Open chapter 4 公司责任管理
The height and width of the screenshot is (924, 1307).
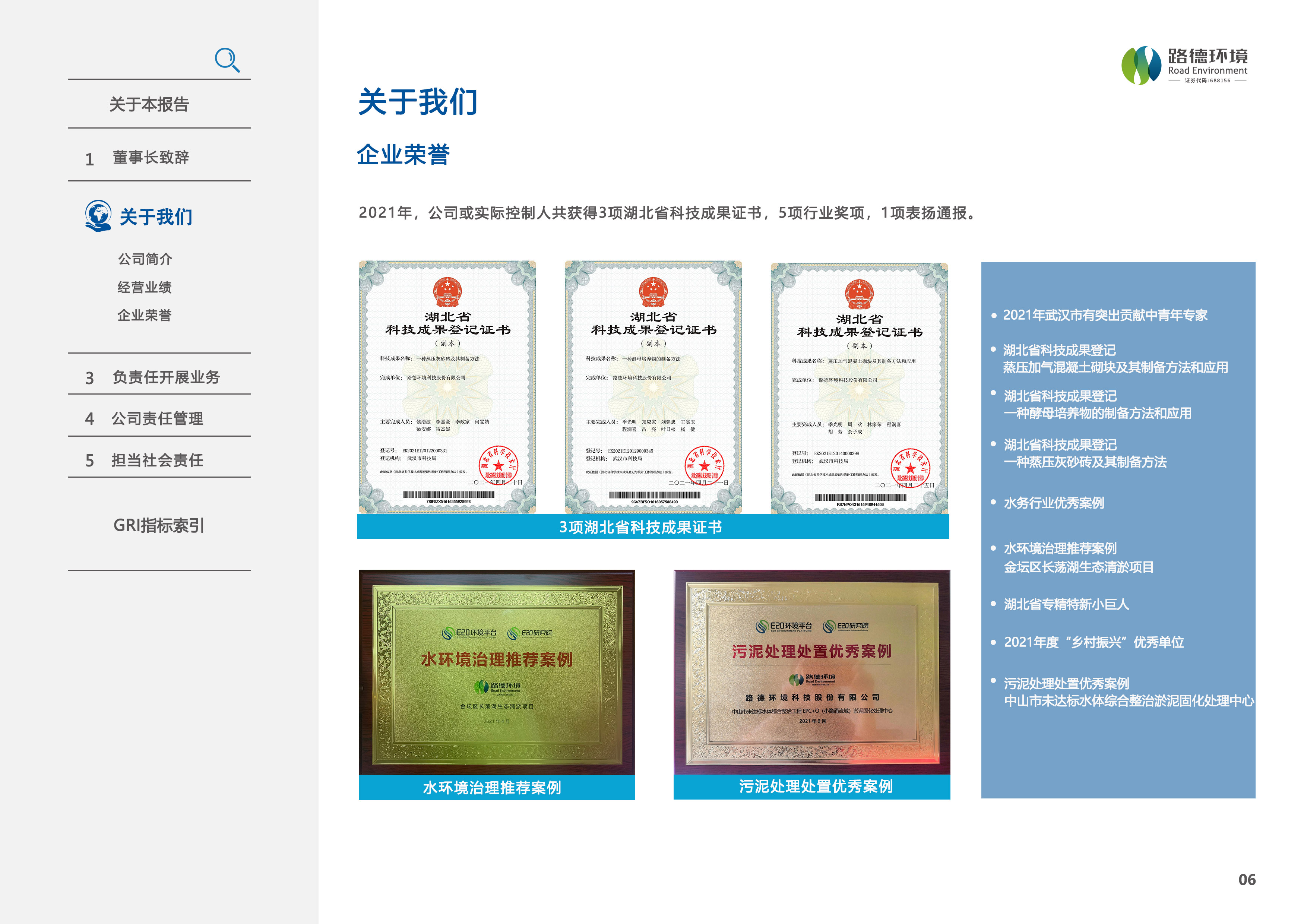click(157, 418)
